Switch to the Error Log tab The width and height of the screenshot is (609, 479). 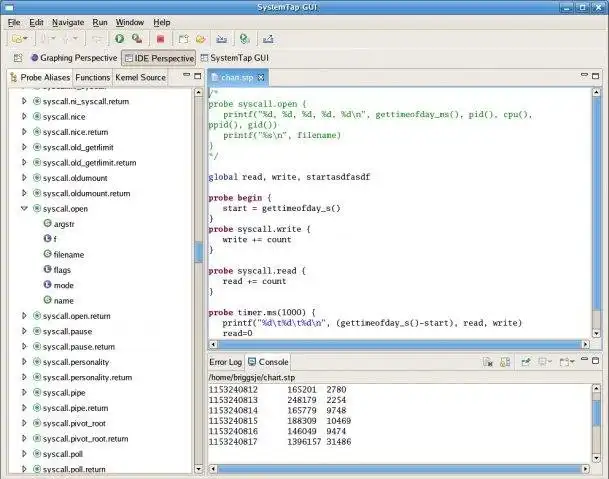(x=225, y=362)
